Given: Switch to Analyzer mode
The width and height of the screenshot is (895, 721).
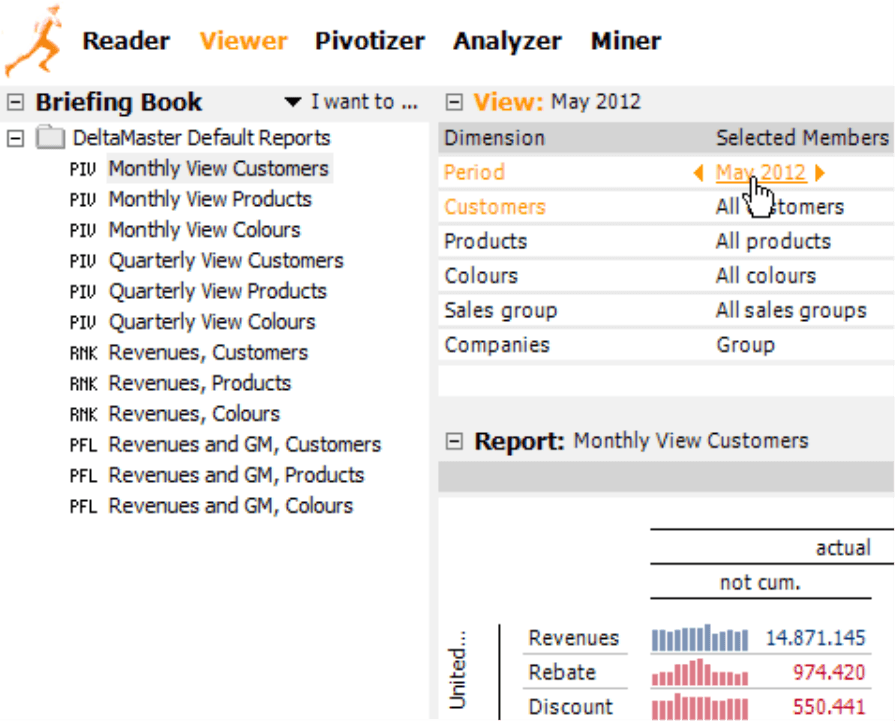Looking at the screenshot, I should [507, 41].
